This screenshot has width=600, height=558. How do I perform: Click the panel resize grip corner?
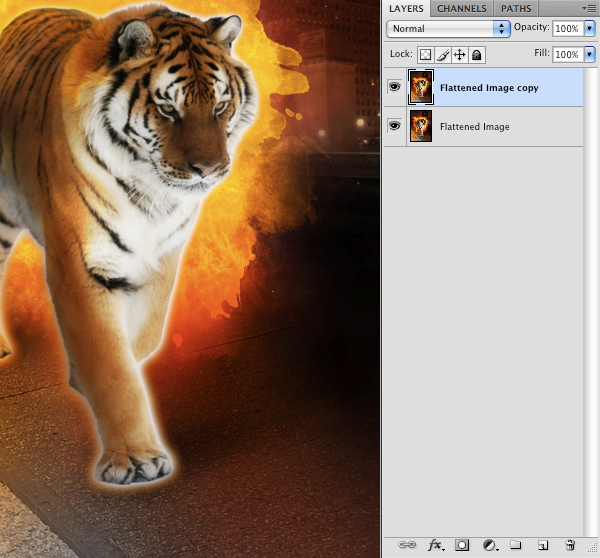click(x=591, y=549)
